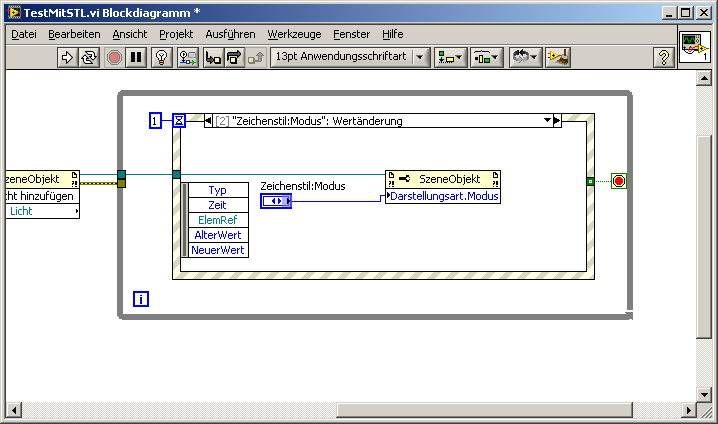Click the Step Into button
Viewport: 718px width, 424px height.
[213, 57]
